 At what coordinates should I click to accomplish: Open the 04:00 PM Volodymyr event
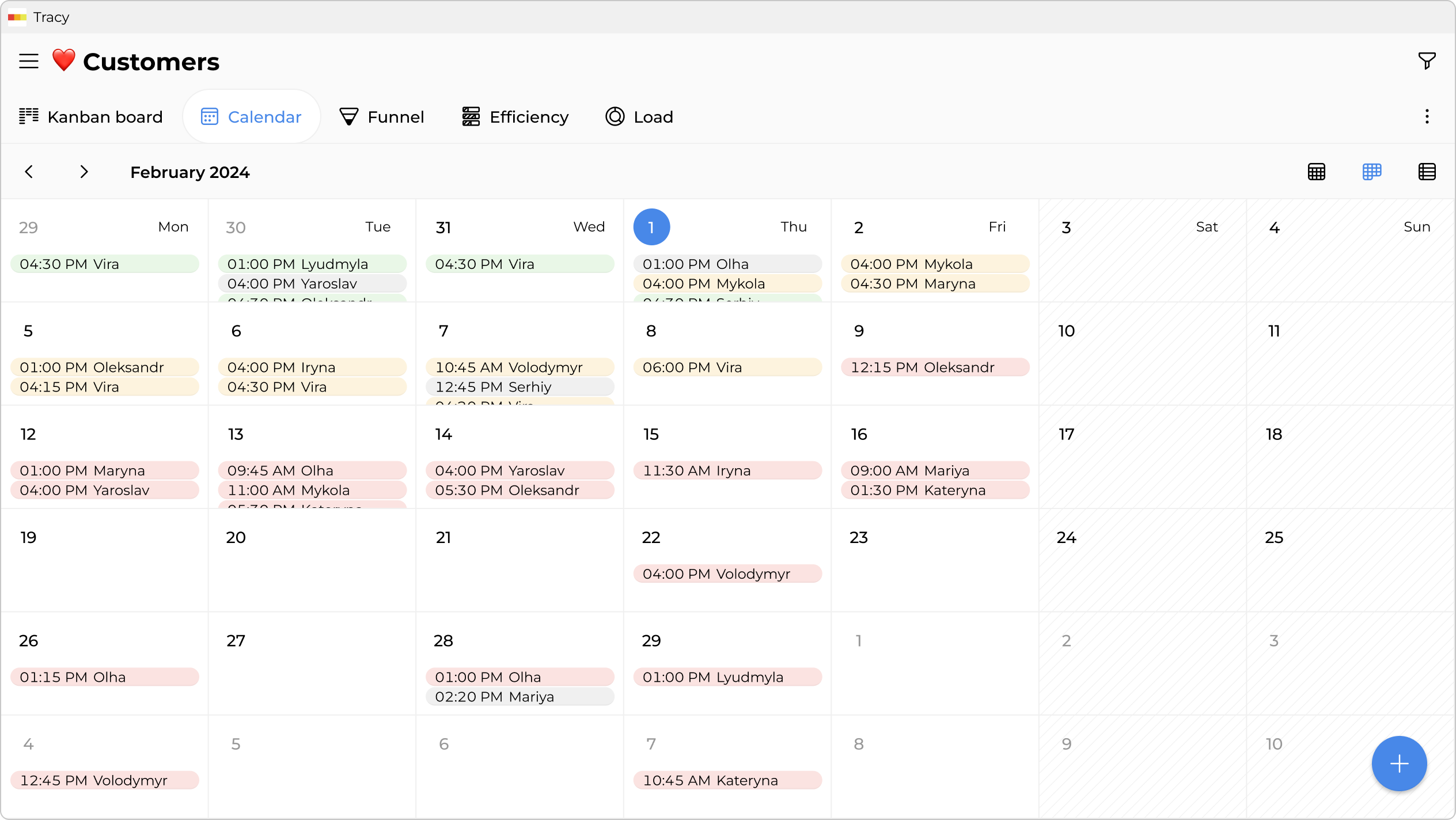point(727,574)
